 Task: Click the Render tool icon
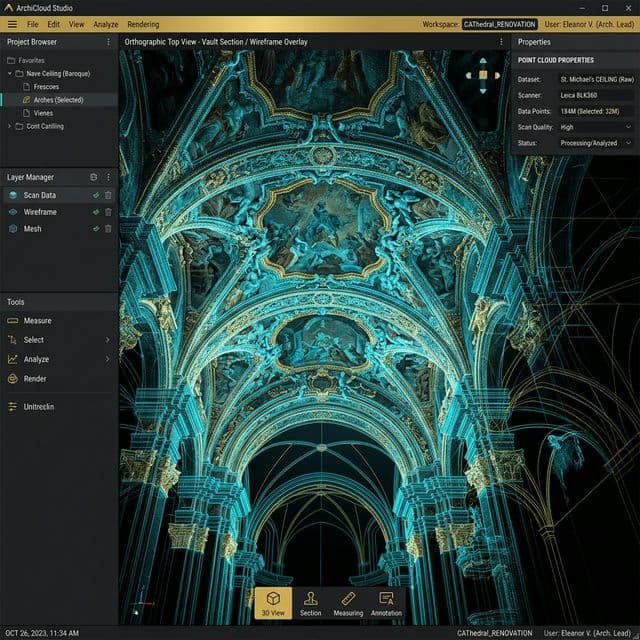[x=13, y=379]
